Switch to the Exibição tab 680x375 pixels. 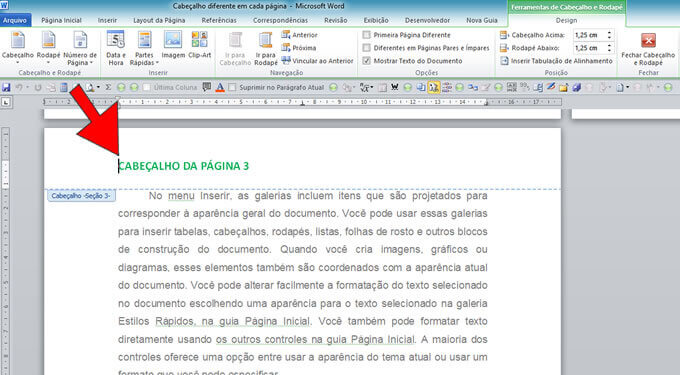point(376,20)
